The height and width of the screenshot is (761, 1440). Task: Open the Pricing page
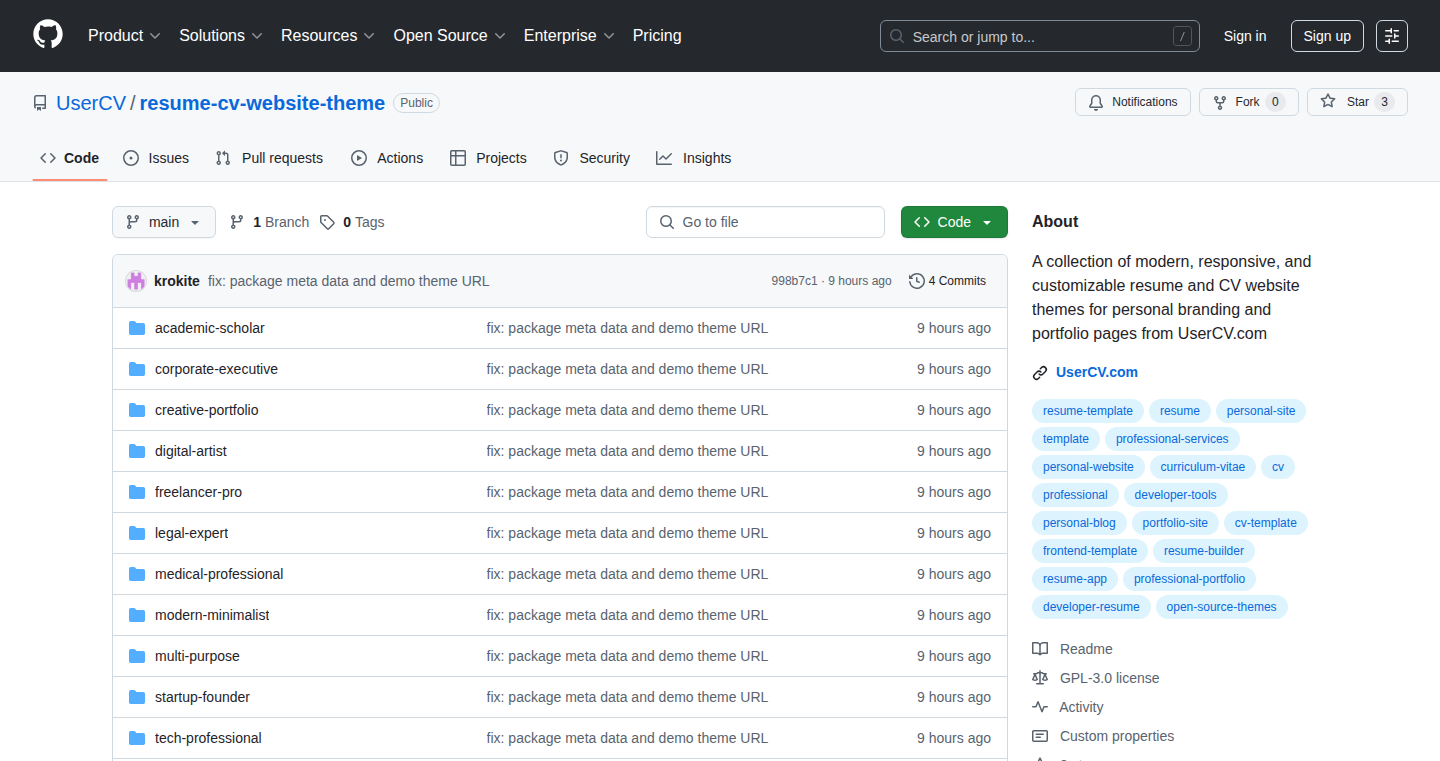click(657, 36)
